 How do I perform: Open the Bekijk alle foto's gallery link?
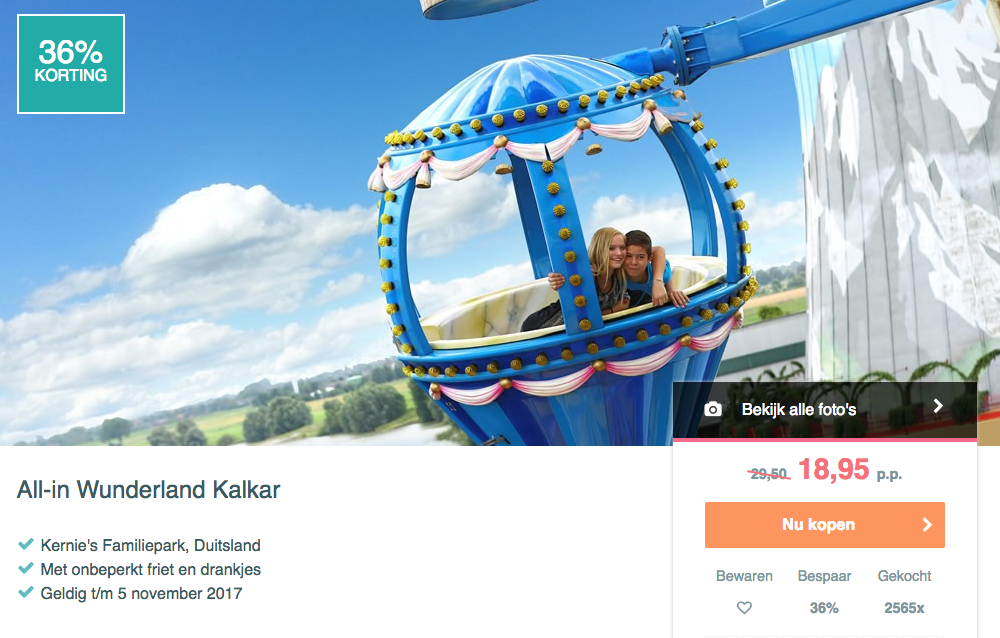click(825, 410)
